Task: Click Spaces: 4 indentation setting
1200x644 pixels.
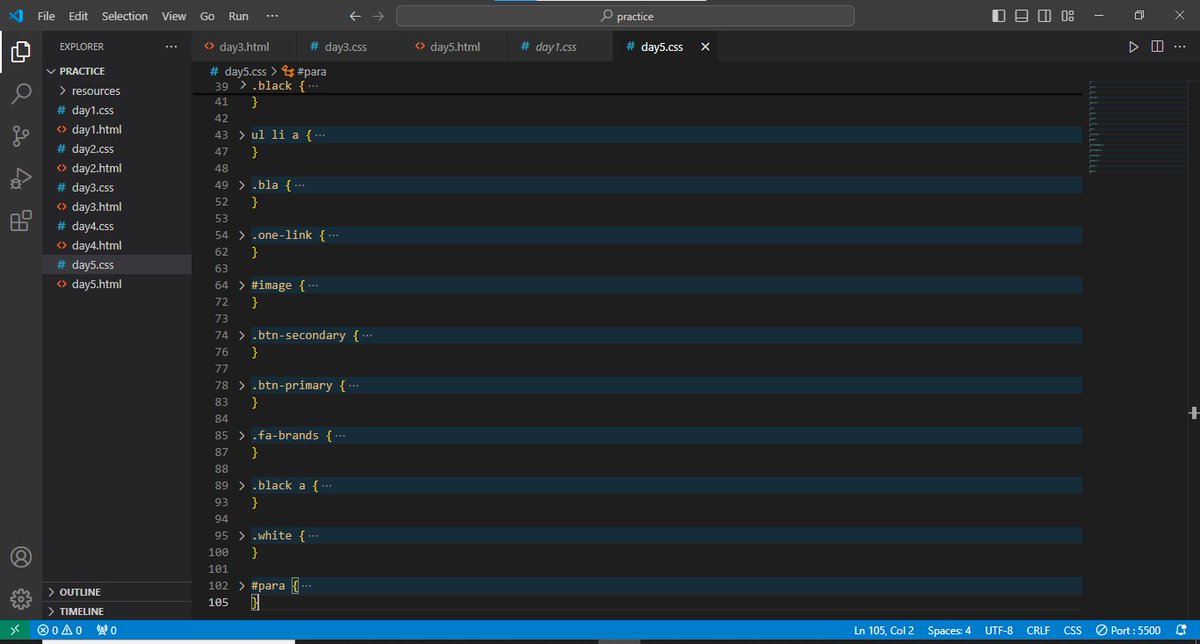Action: click(949, 631)
